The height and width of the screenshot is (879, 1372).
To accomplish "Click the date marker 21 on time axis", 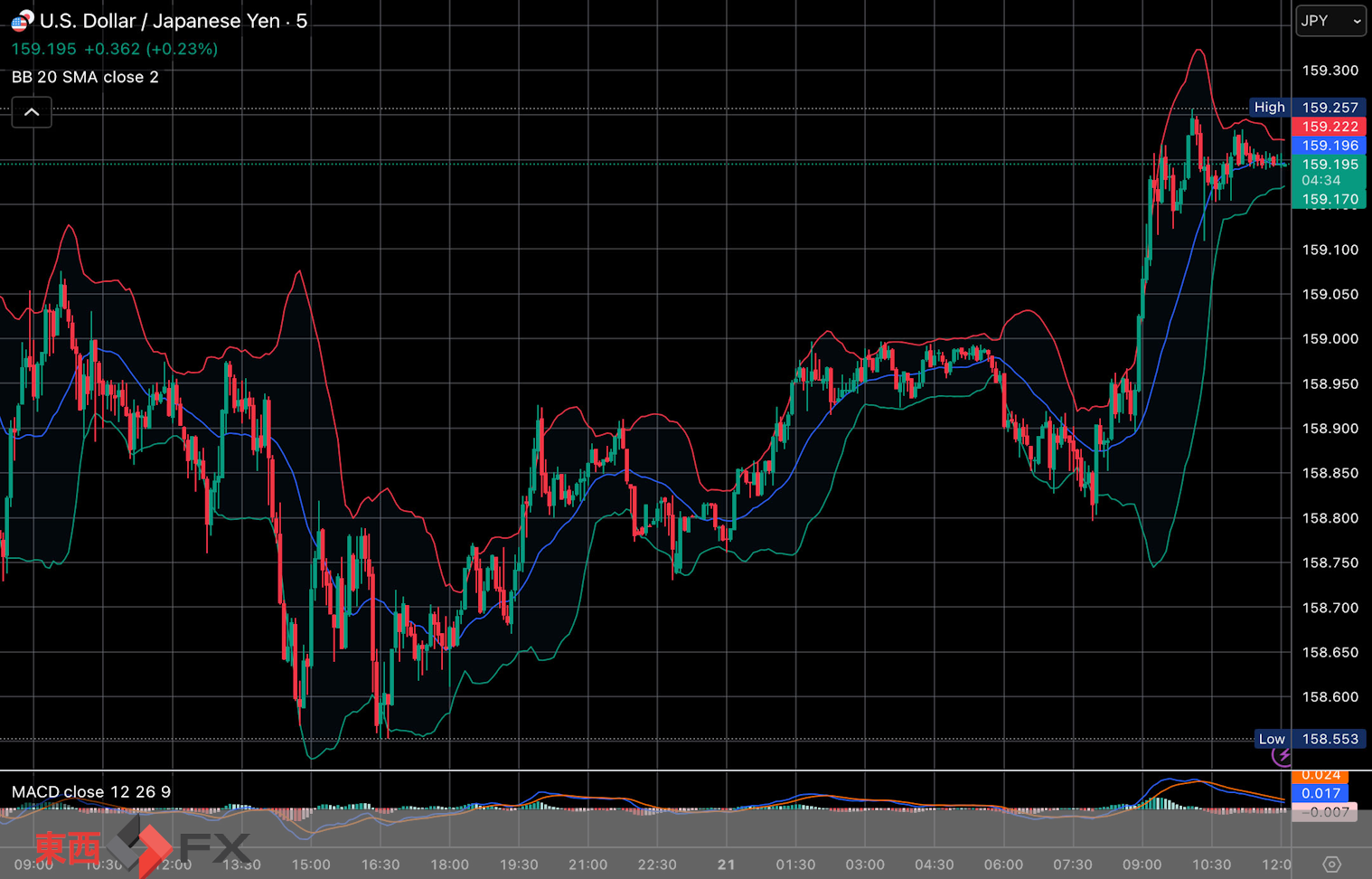I will pyautogui.click(x=726, y=865).
